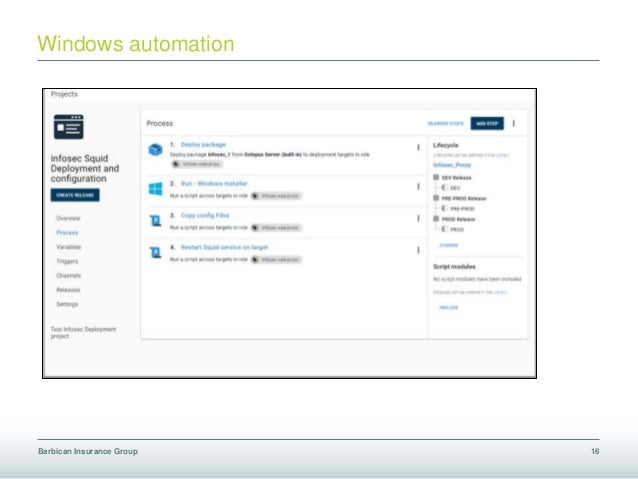Image resolution: width=638 pixels, height=479 pixels.
Task: Click the Create Release button
Action: click(75, 195)
